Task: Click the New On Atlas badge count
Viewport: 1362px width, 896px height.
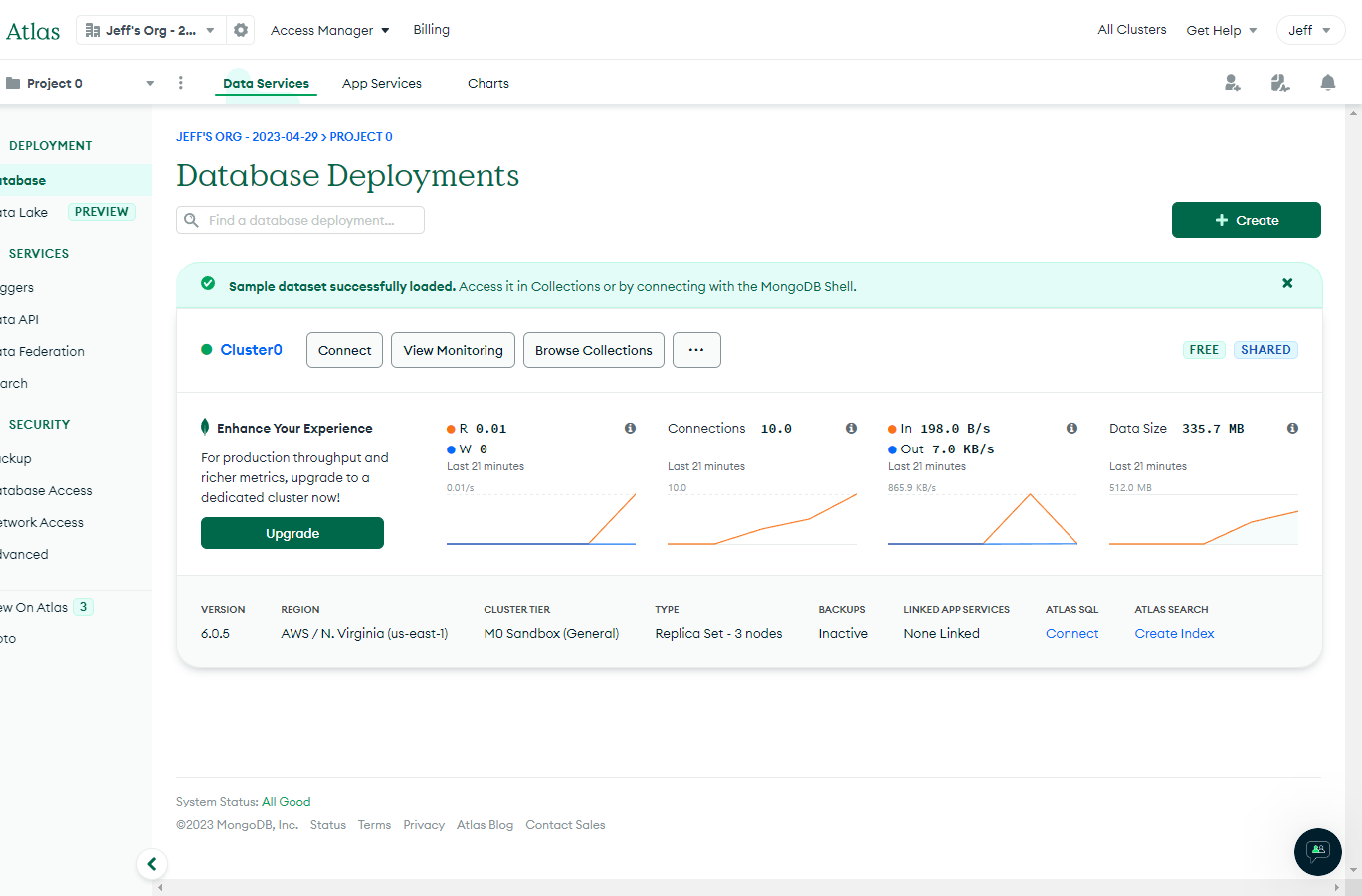Action: [x=84, y=607]
